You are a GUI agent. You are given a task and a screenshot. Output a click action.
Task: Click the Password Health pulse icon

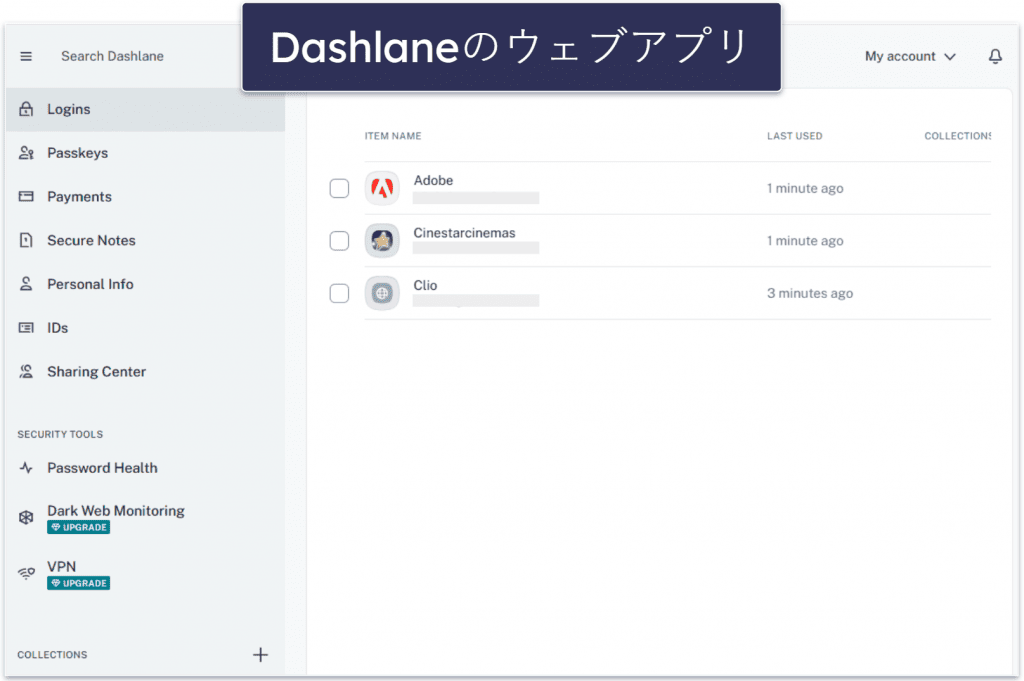[x=26, y=468]
